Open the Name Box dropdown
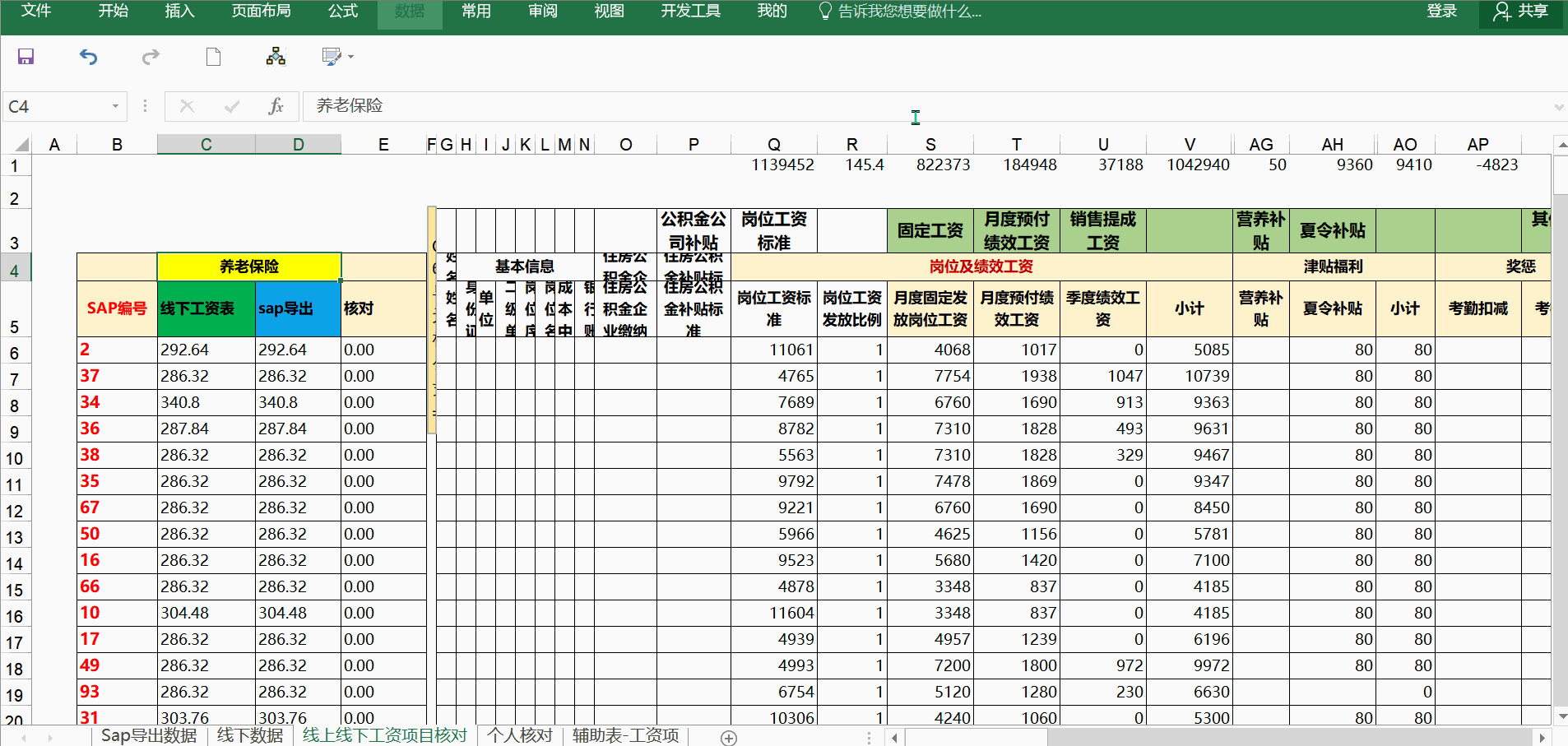This screenshot has width=1568, height=746. click(115, 106)
